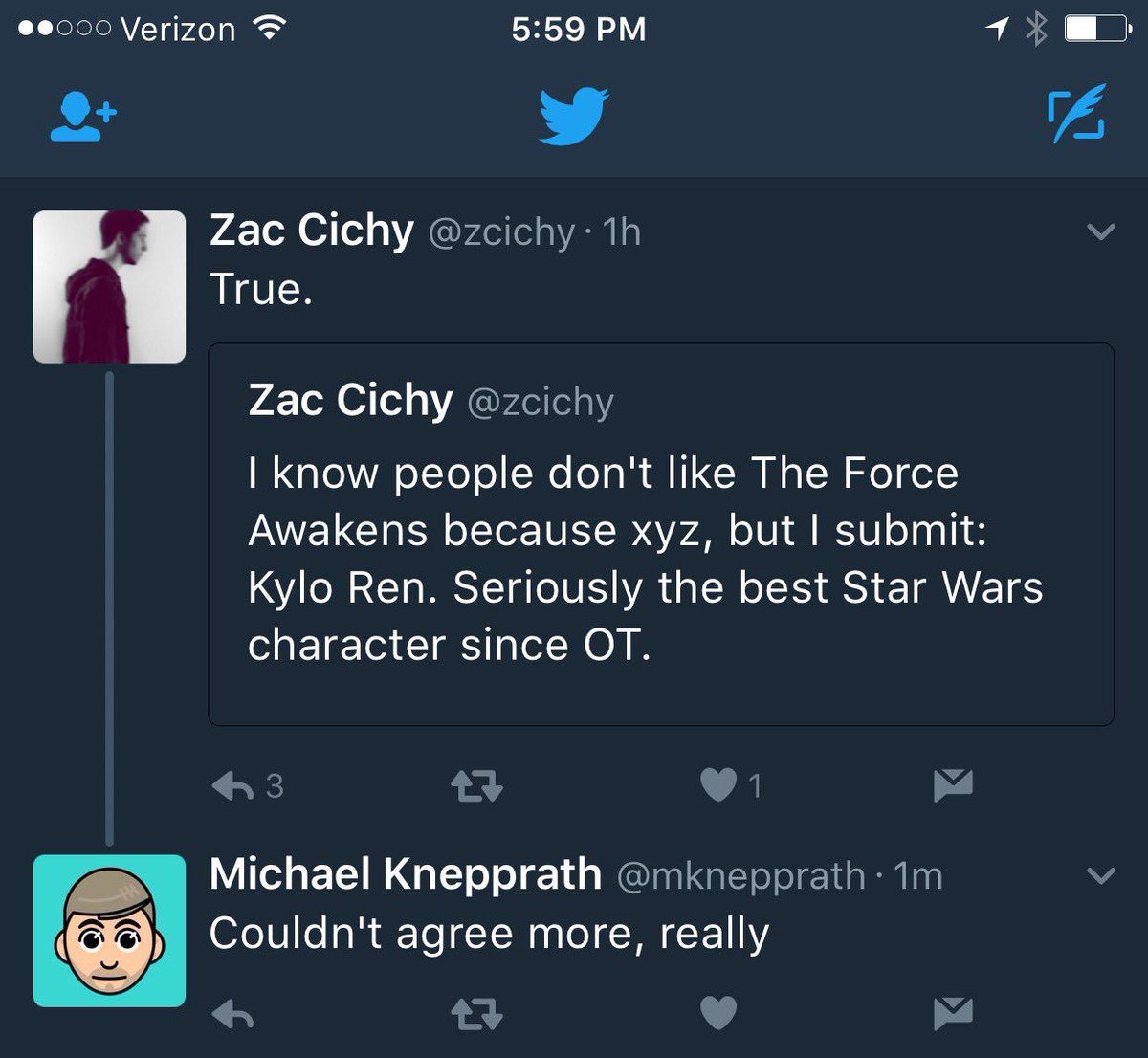Open Zac Cichy's profile picture
This screenshot has width=1148, height=1058.
(x=109, y=287)
